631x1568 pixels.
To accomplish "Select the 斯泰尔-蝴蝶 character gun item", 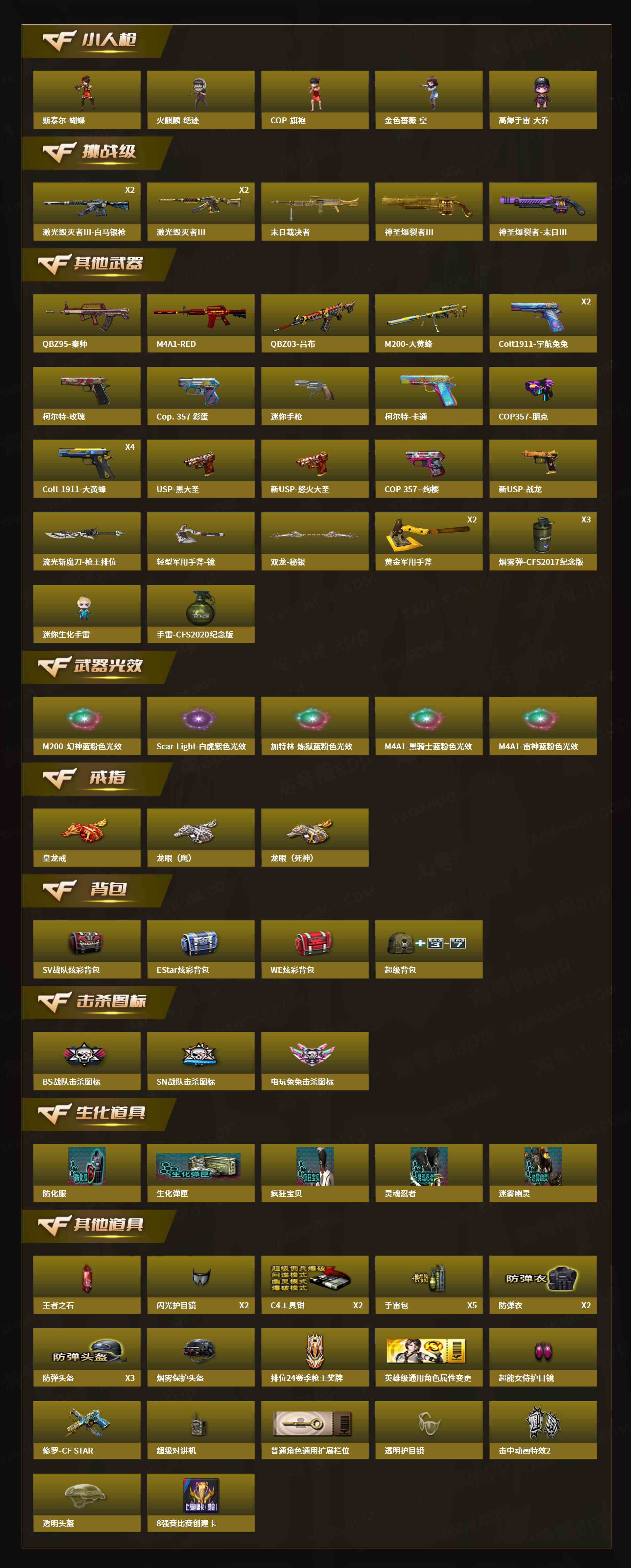I will pyautogui.click(x=86, y=100).
